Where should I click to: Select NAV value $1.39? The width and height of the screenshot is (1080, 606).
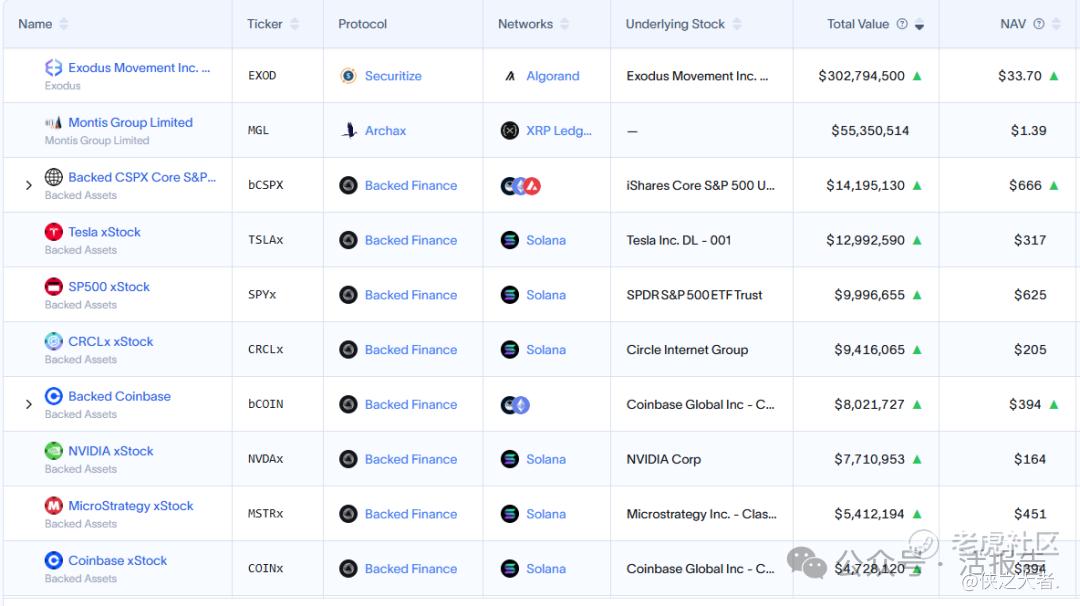pos(1028,130)
